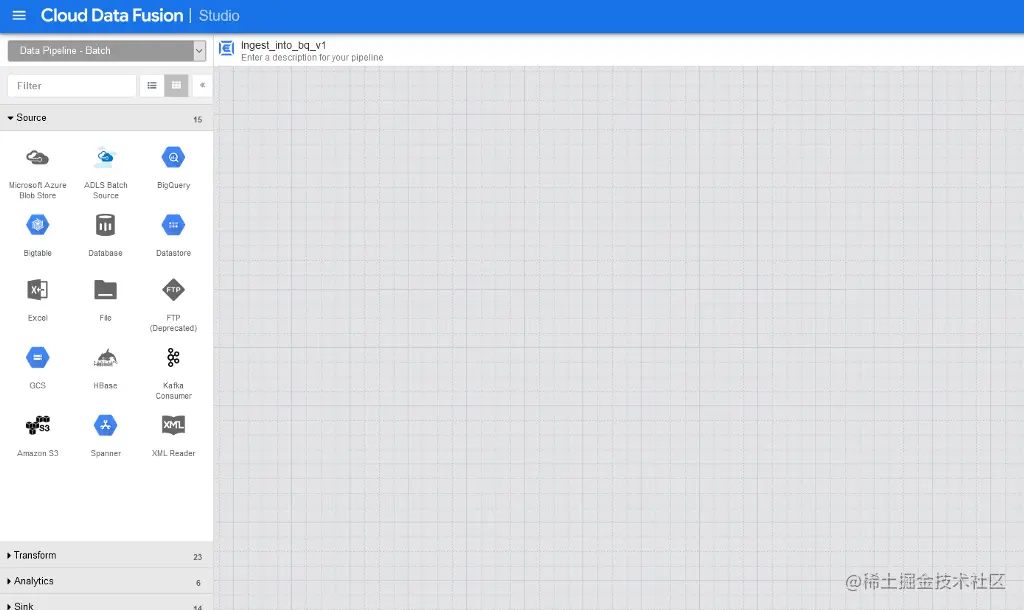Screen dimensions: 1024x610
Task: Add the BigQuery source plugin
Action: (x=173, y=168)
